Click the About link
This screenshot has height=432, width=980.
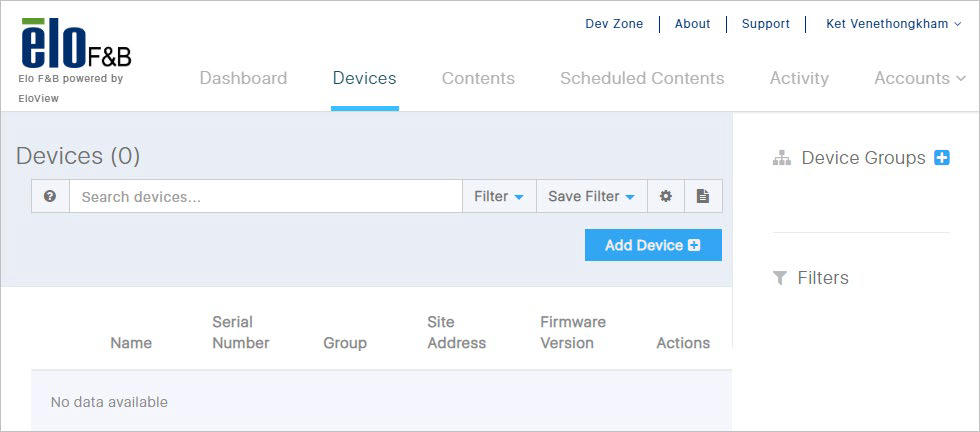coord(692,24)
